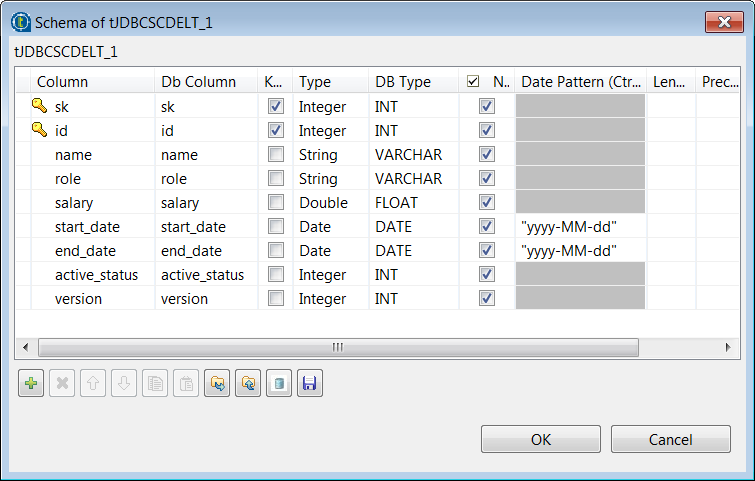Uncheck the Key checkbox for sk row
The image size is (755, 481).
click(x=276, y=105)
